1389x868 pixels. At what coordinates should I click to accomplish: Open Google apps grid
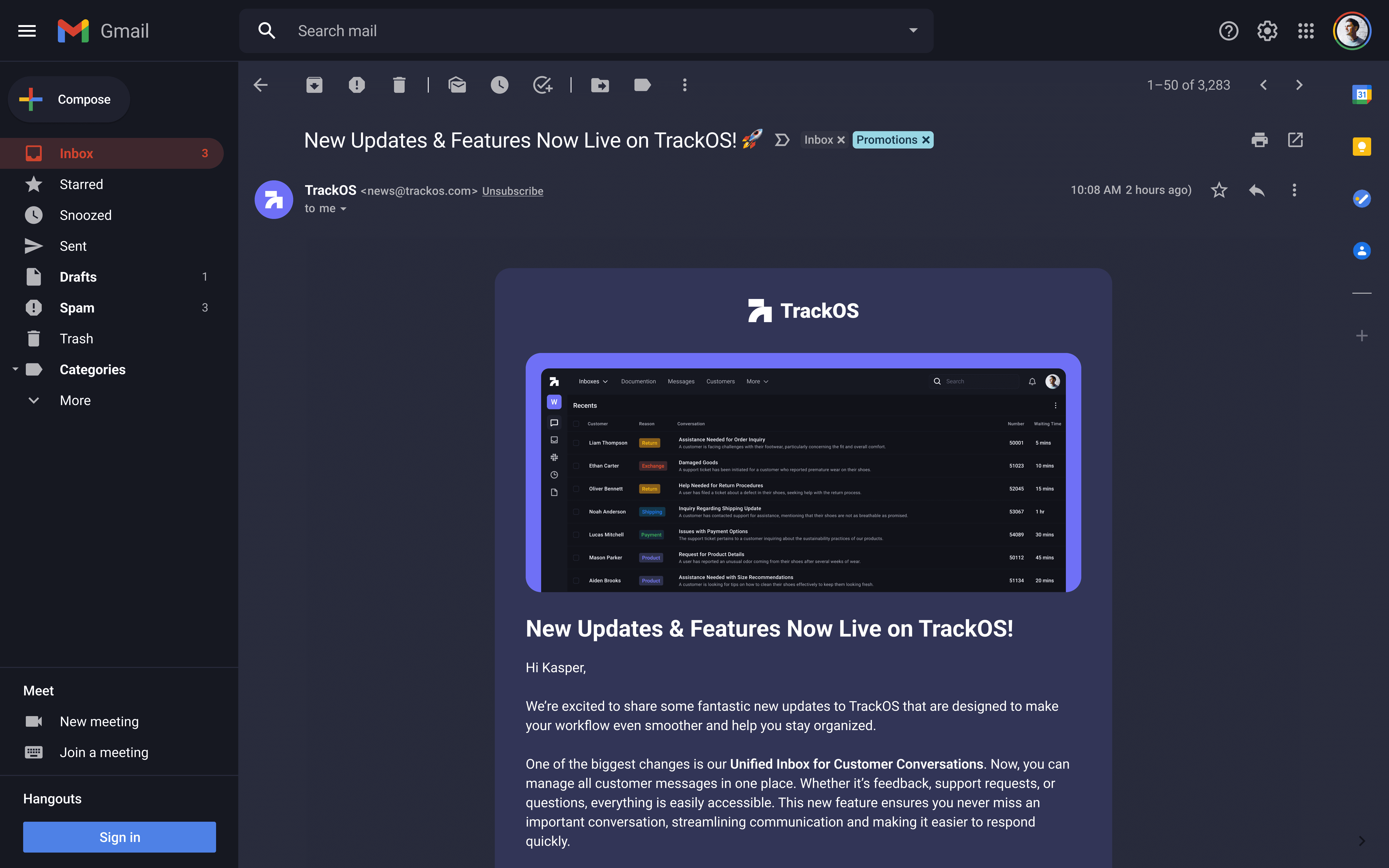[1306, 31]
